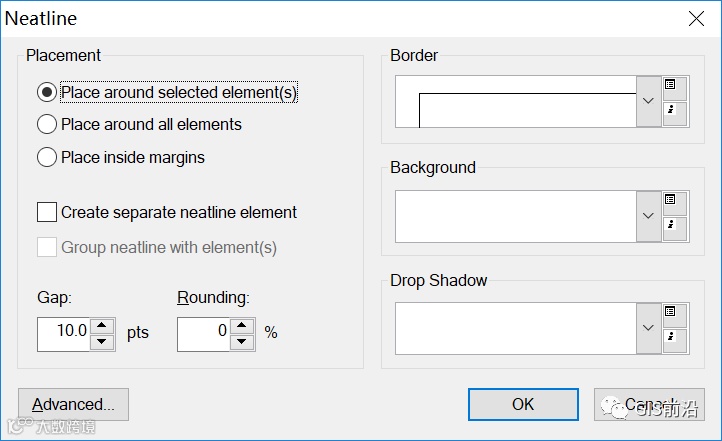This screenshot has height=441, width=722.
Task: Increase Gap value with up arrow
Action: click(102, 325)
